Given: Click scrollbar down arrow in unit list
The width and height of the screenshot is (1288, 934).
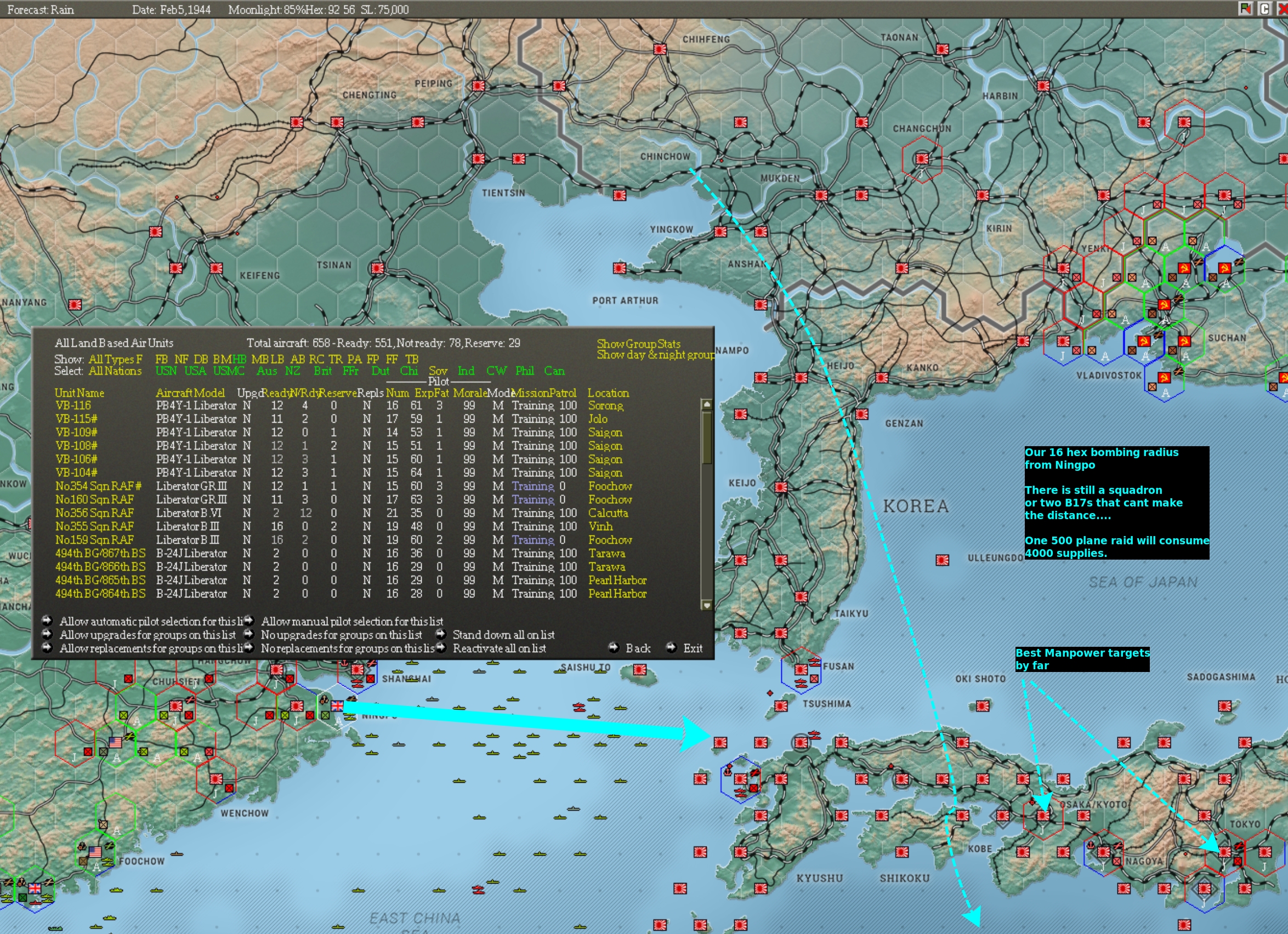Looking at the screenshot, I should [707, 605].
